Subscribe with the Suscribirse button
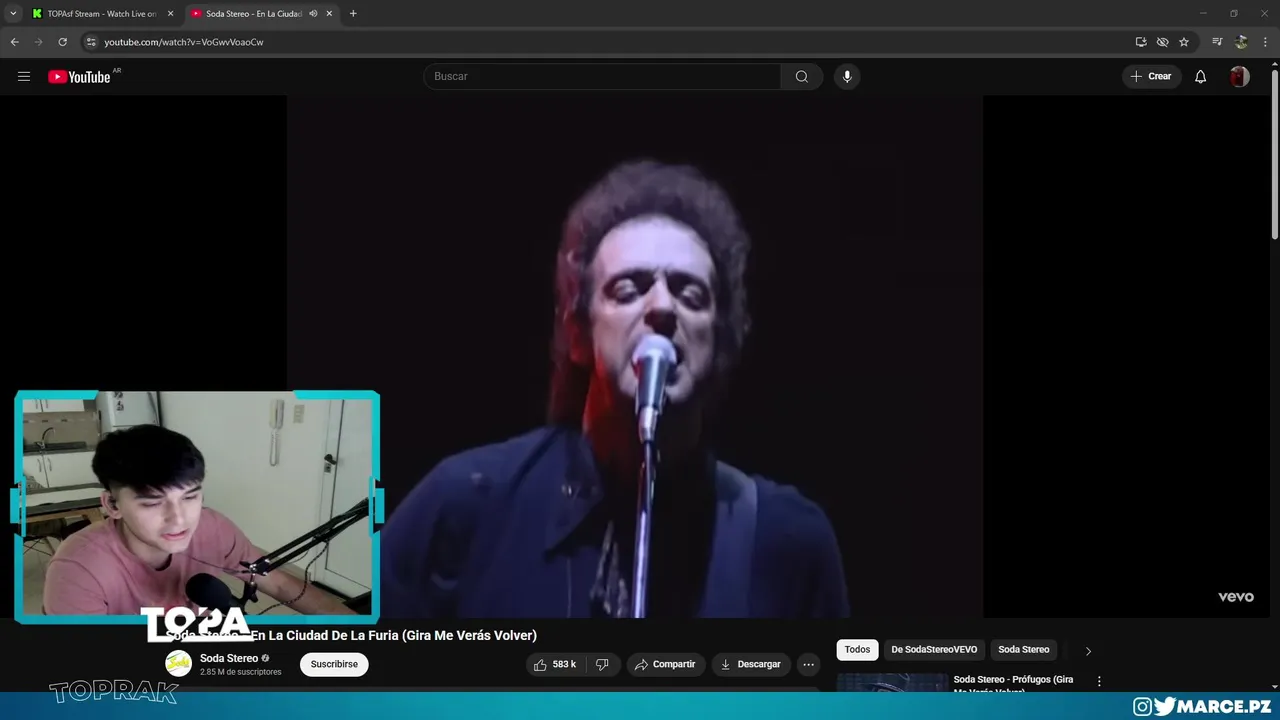The width and height of the screenshot is (1280, 720). [334, 664]
